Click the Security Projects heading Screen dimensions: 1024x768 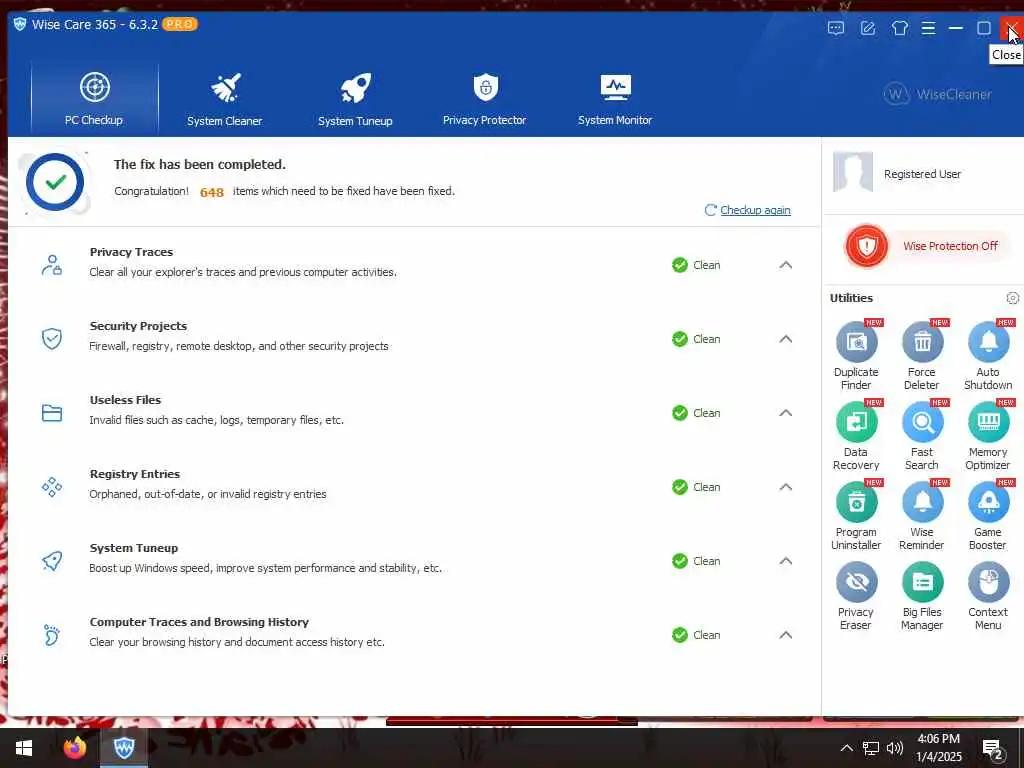click(138, 326)
